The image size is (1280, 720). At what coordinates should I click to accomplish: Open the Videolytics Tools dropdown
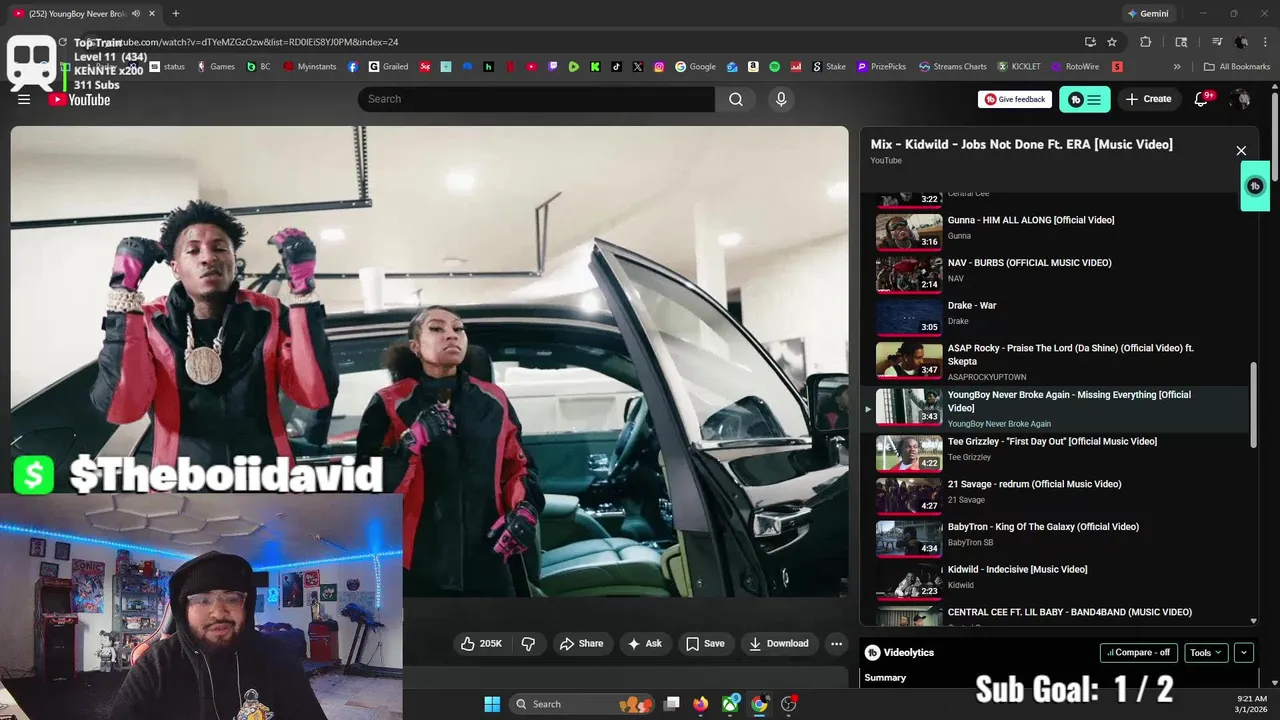coord(1206,653)
